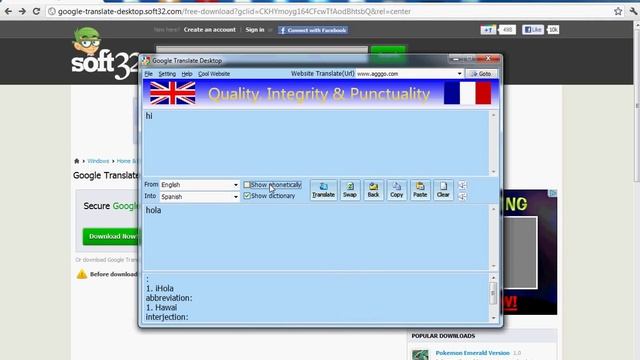
Task: Paste text using the Paste button
Action: 420,190
